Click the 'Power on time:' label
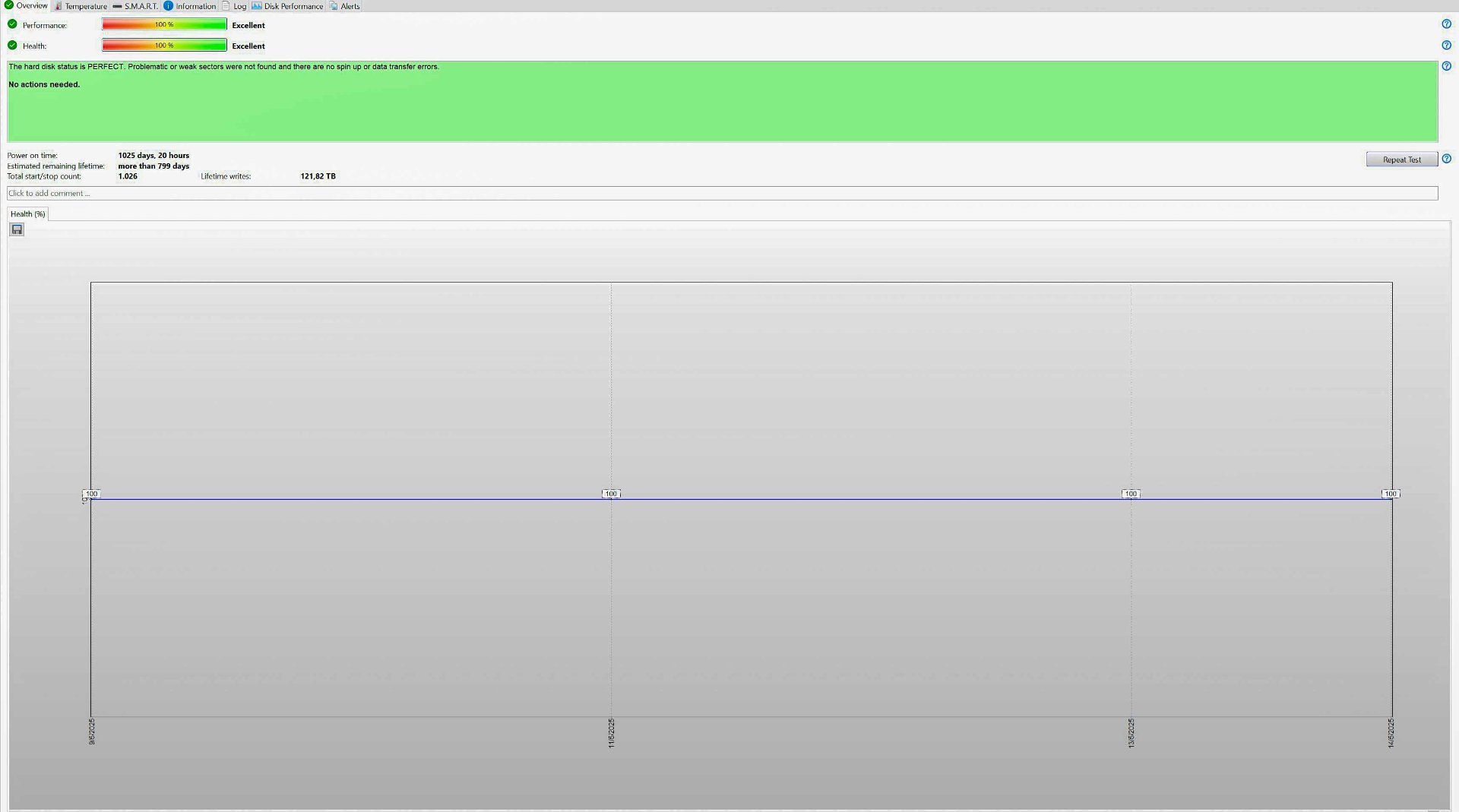 coord(32,156)
